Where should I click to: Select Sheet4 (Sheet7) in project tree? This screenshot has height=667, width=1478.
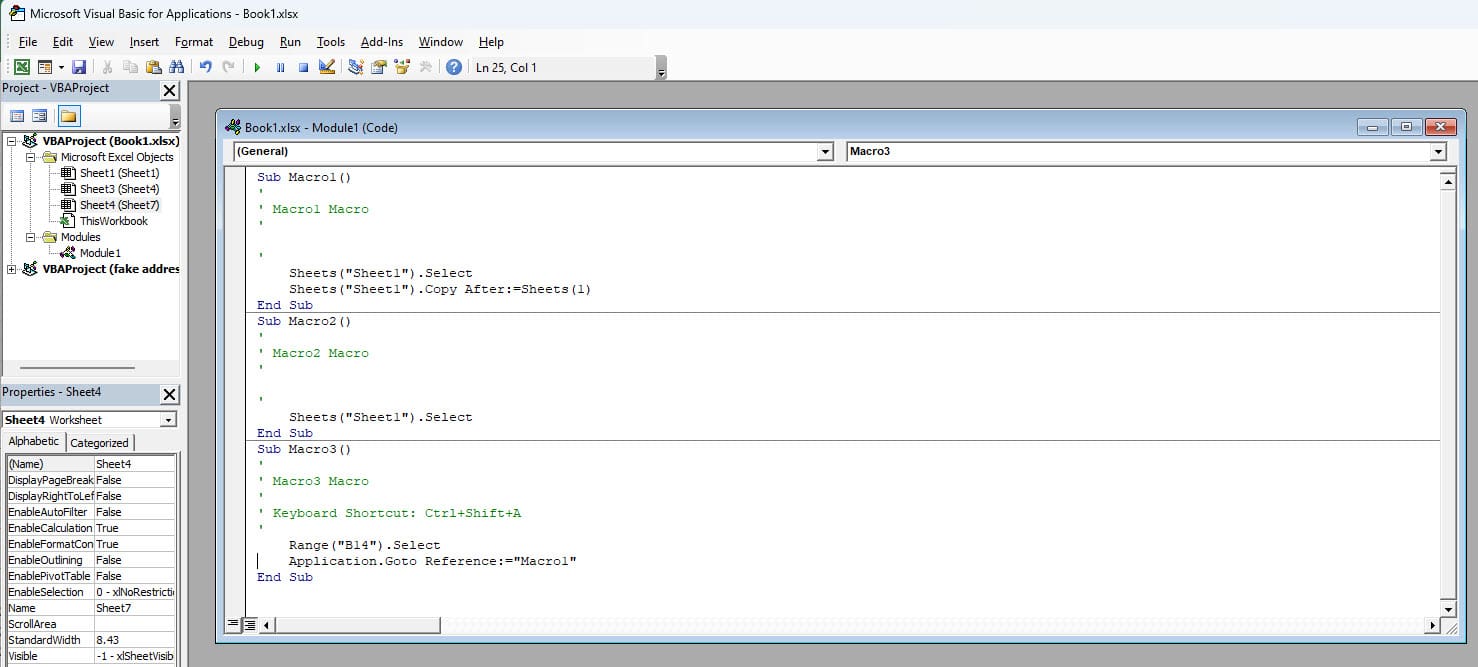[119, 205]
